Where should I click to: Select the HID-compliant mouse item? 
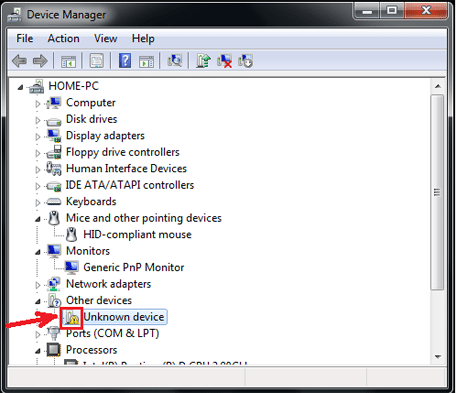click(137, 234)
